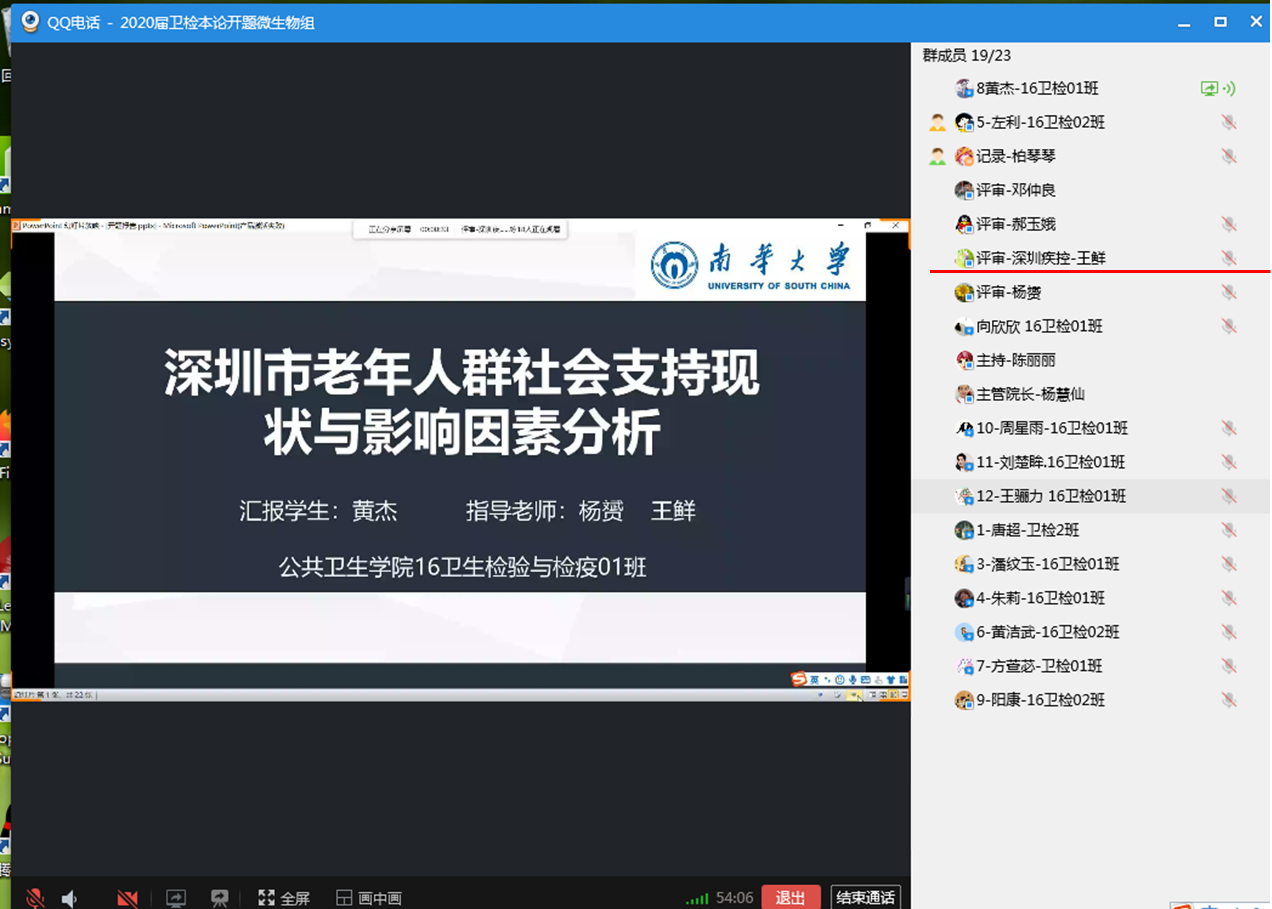The height and width of the screenshot is (909, 1272).
Task: End the call with 结束通话
Action: click(866, 897)
